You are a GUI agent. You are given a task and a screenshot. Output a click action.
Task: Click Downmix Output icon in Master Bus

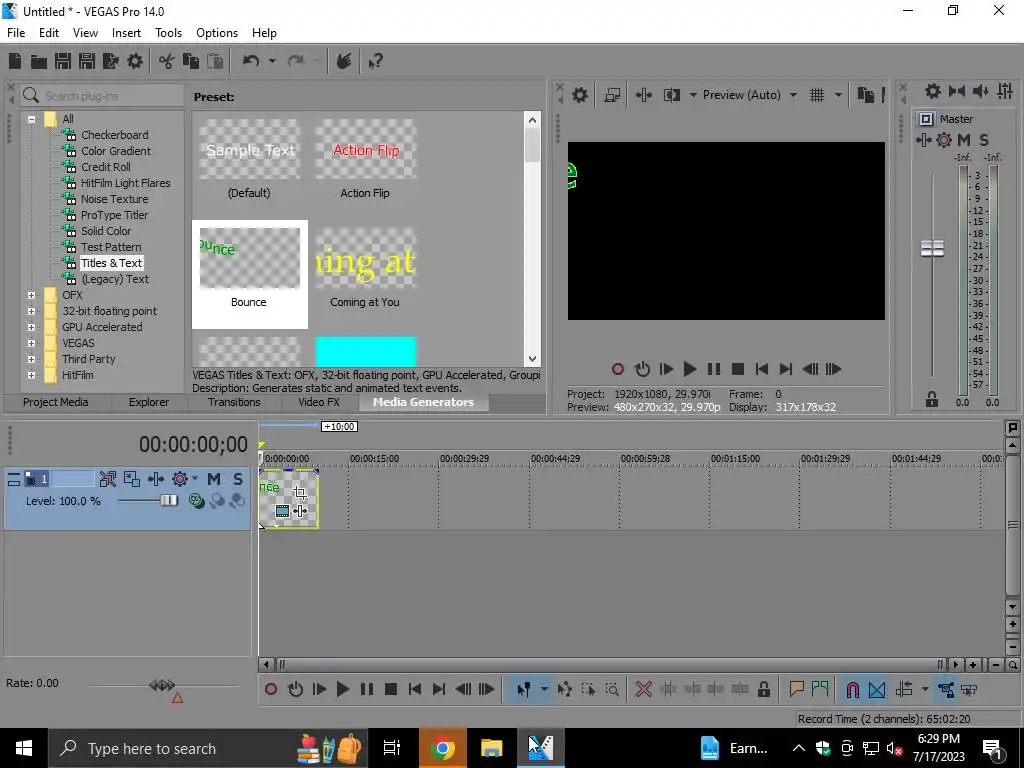pyautogui.click(x=957, y=91)
